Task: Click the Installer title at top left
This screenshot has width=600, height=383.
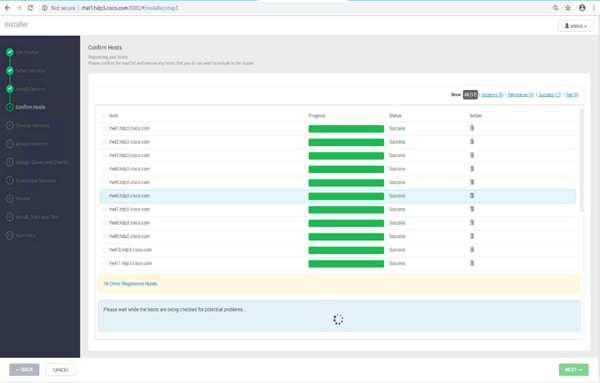Action: point(16,24)
